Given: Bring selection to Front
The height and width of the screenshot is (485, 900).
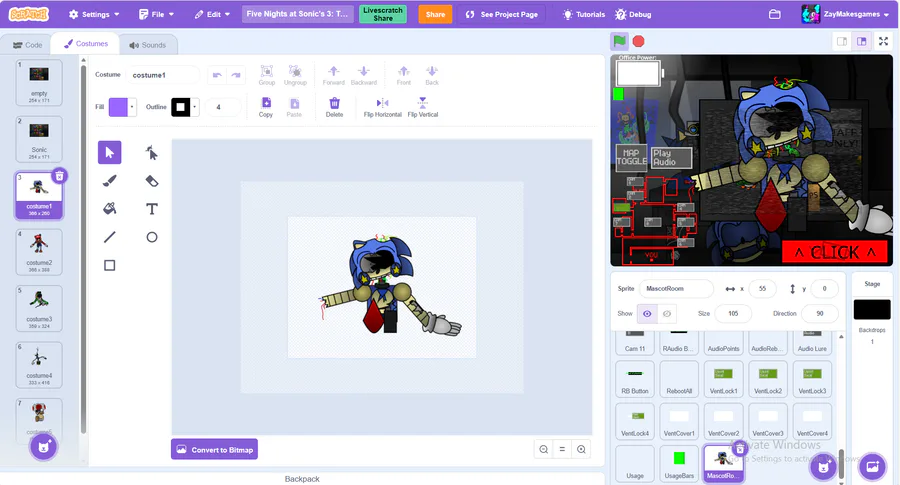Looking at the screenshot, I should pos(404,75).
